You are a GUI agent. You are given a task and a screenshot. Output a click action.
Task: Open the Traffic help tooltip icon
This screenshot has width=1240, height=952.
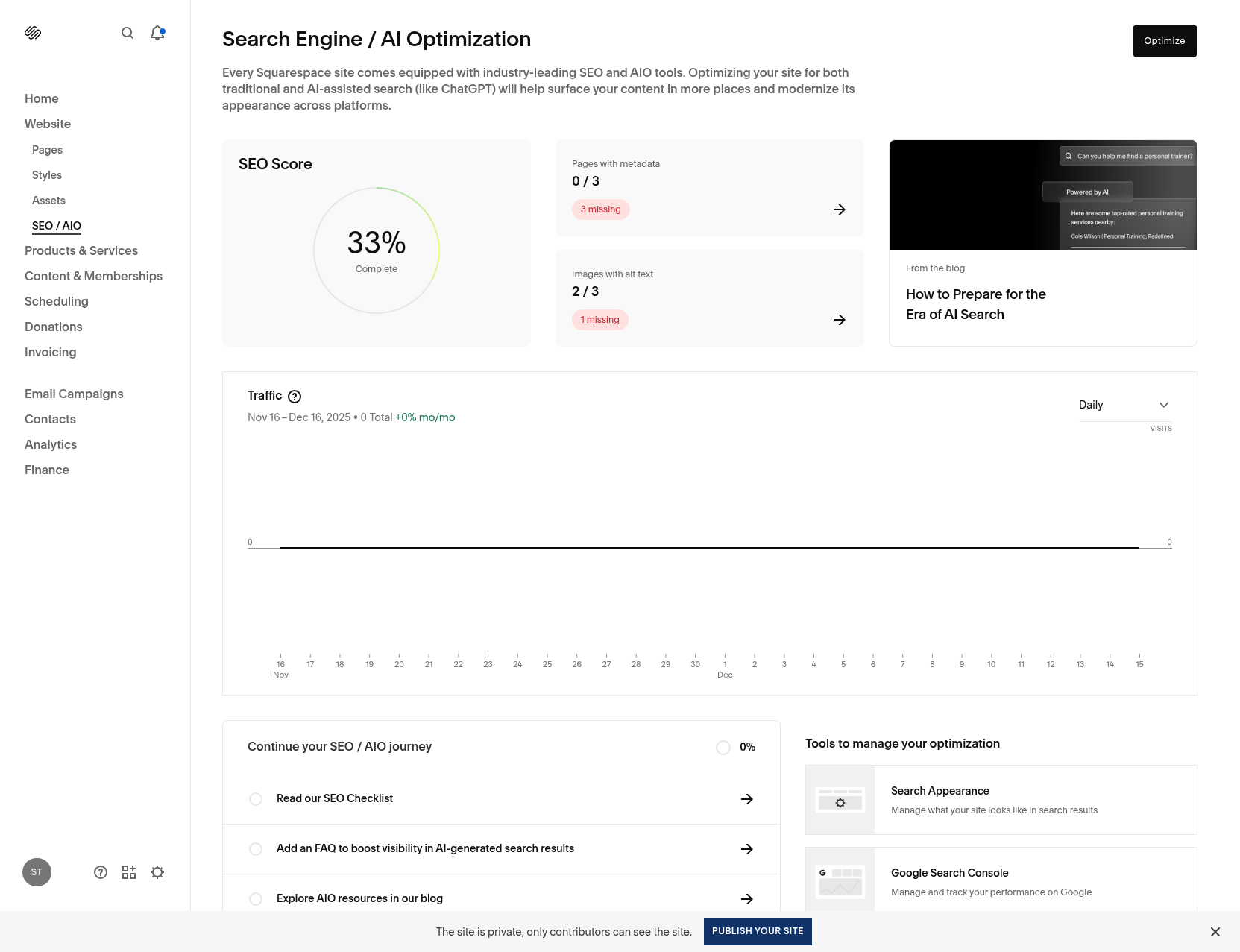(x=295, y=396)
